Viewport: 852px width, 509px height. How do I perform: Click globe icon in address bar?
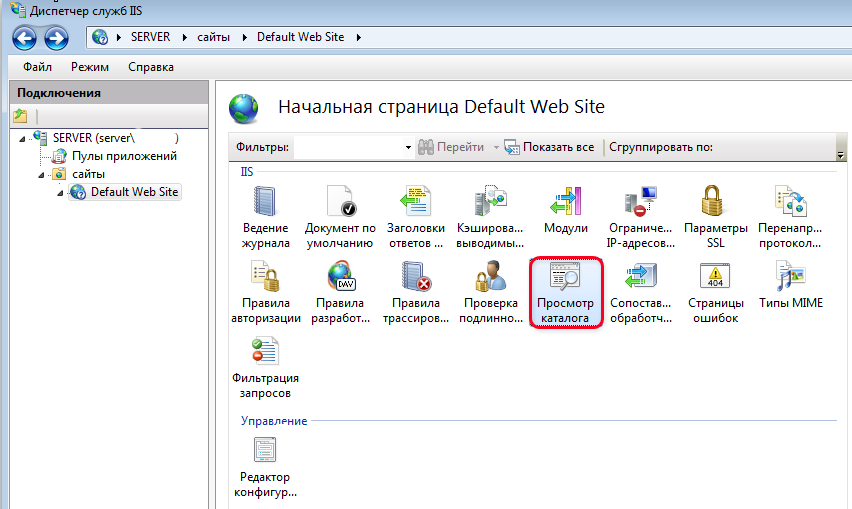click(x=100, y=37)
